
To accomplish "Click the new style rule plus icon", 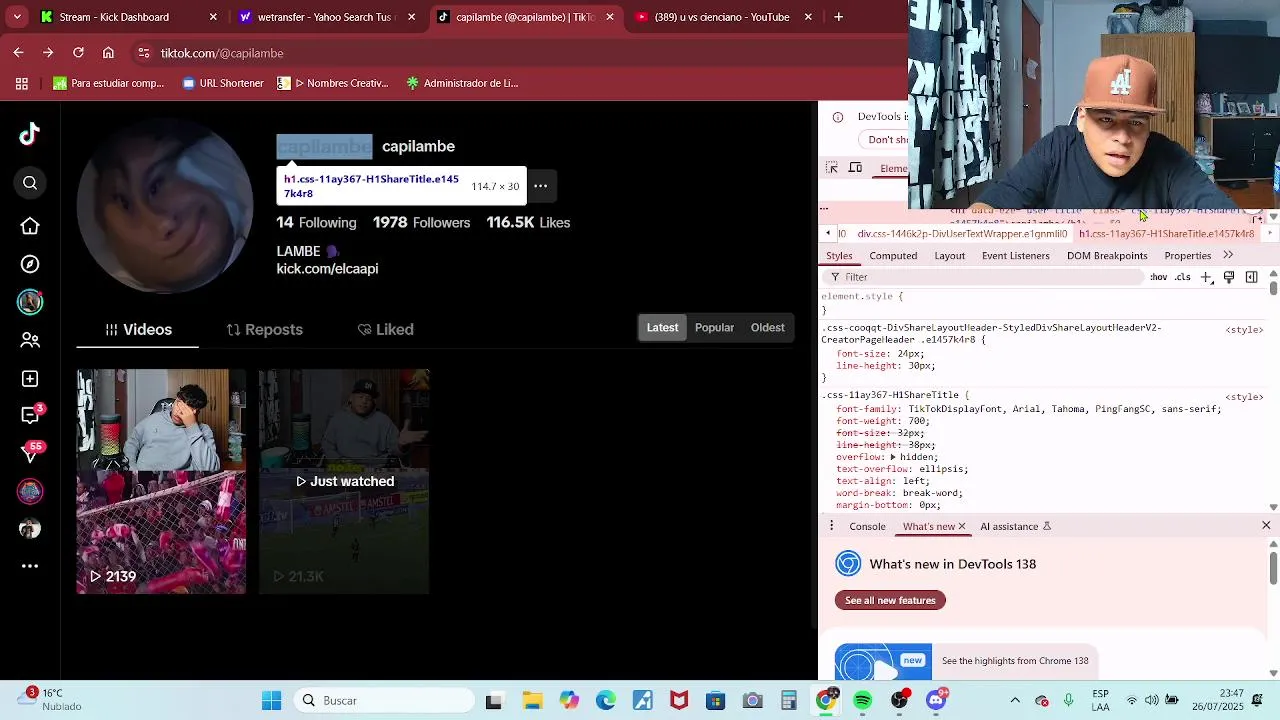I will coord(1206,277).
